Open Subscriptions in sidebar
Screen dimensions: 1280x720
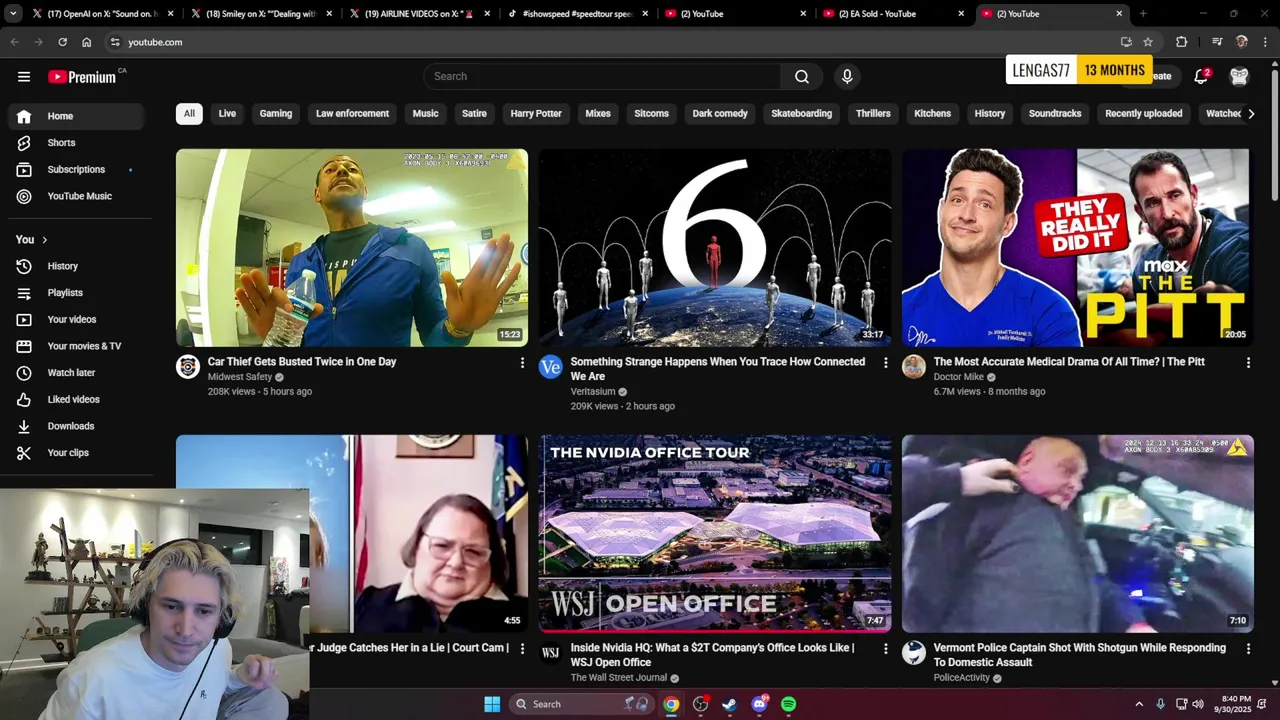click(x=77, y=169)
